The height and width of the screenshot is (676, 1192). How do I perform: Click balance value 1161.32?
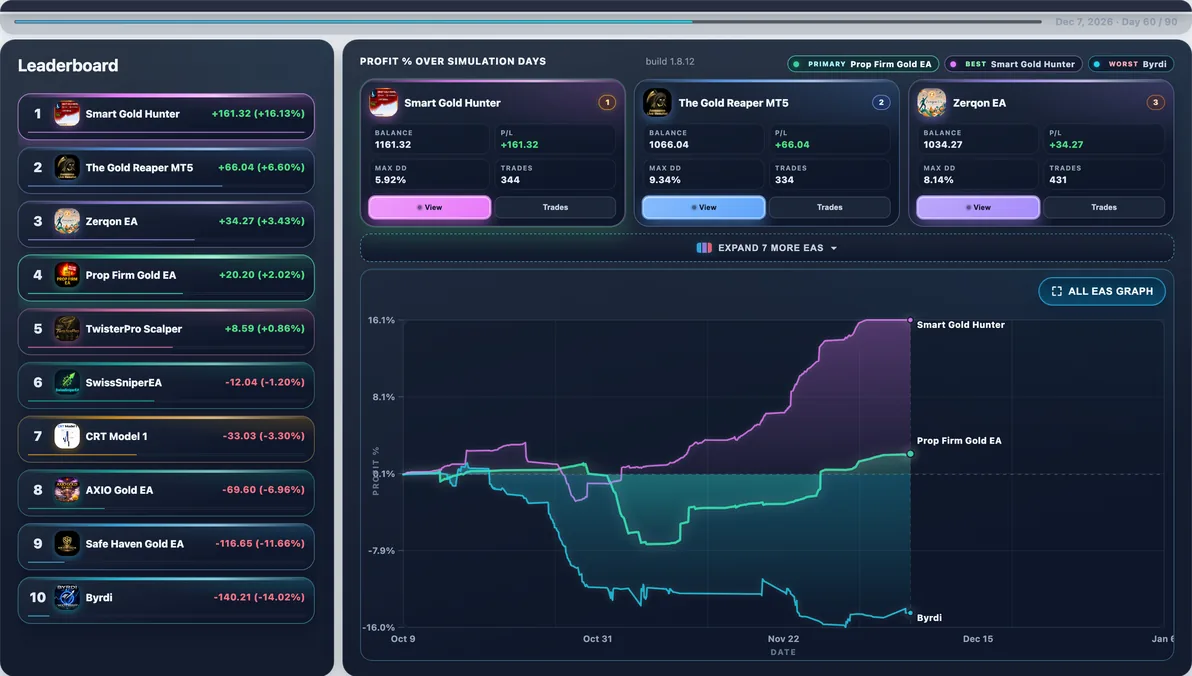click(393, 144)
